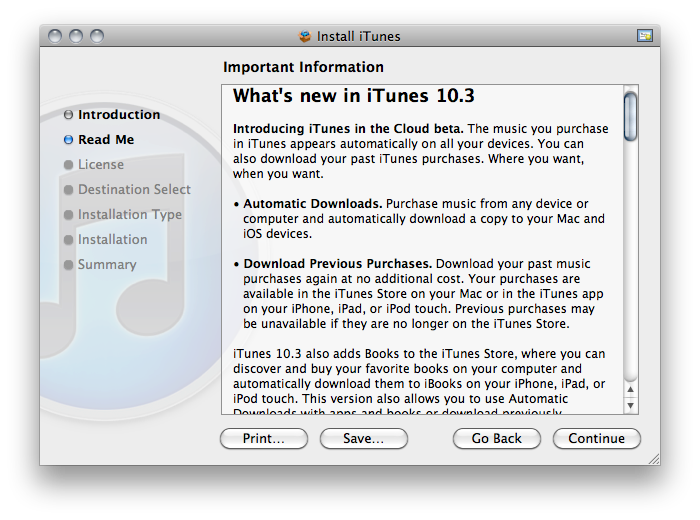Click the vertical scrollbar thumb of the text pane
The height and width of the screenshot is (520, 700).
click(x=630, y=116)
